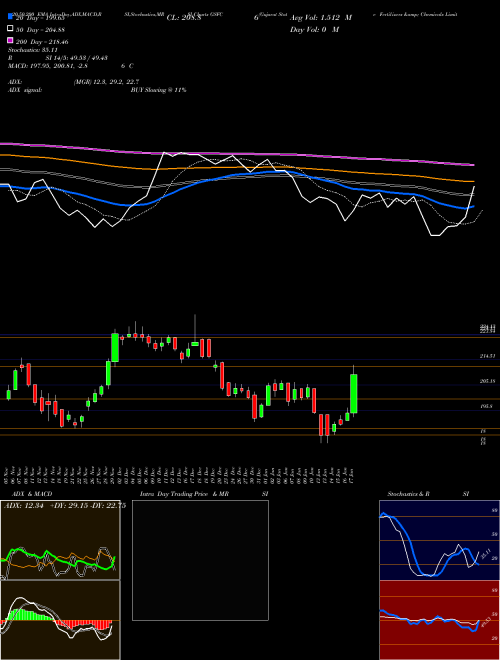Screen dimensions: 500x660
Task: Click the blue 20 Day legend swatch
Action: [x=10, y=17]
